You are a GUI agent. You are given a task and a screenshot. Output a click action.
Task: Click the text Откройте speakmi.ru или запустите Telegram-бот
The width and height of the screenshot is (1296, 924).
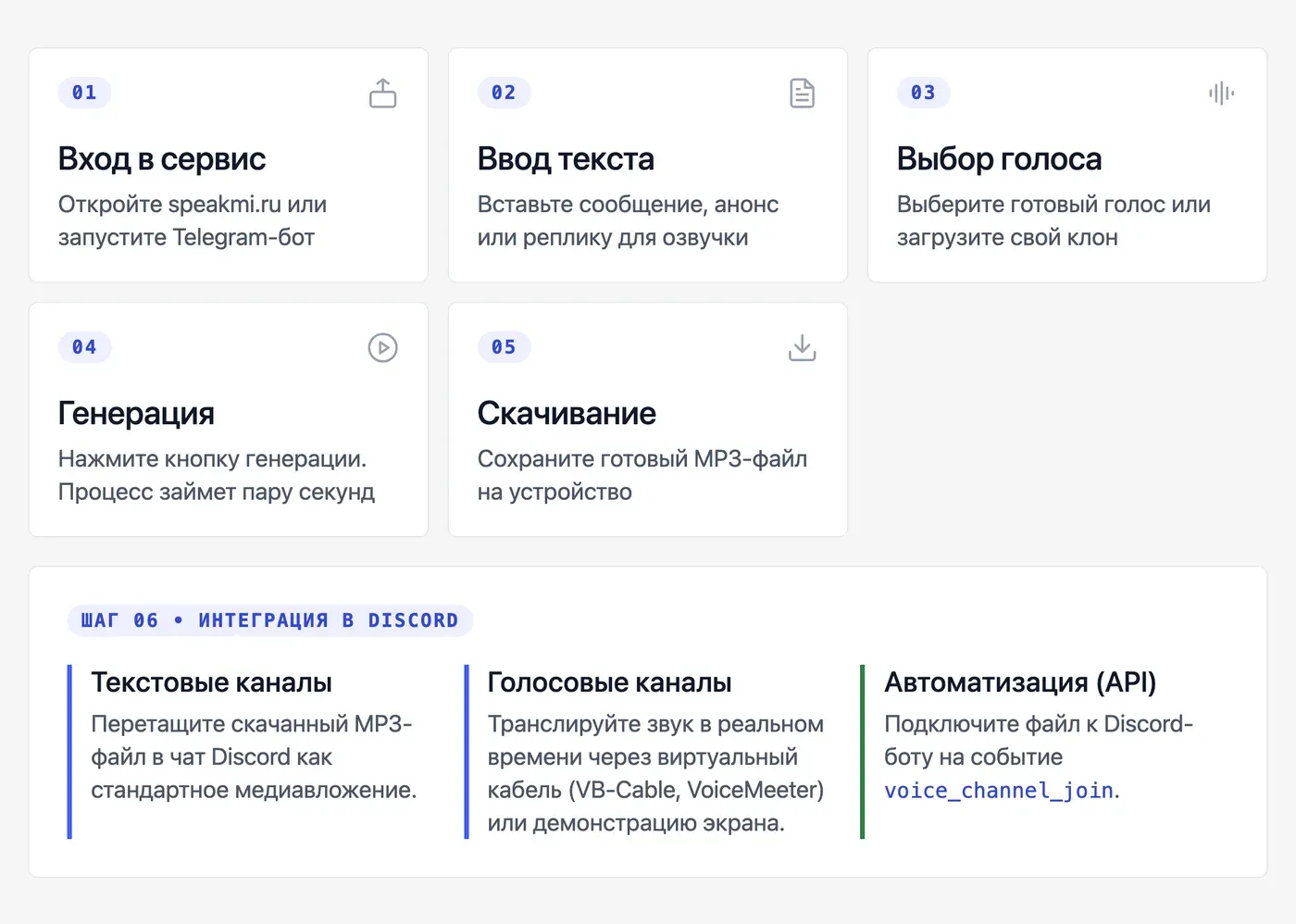coord(193,221)
